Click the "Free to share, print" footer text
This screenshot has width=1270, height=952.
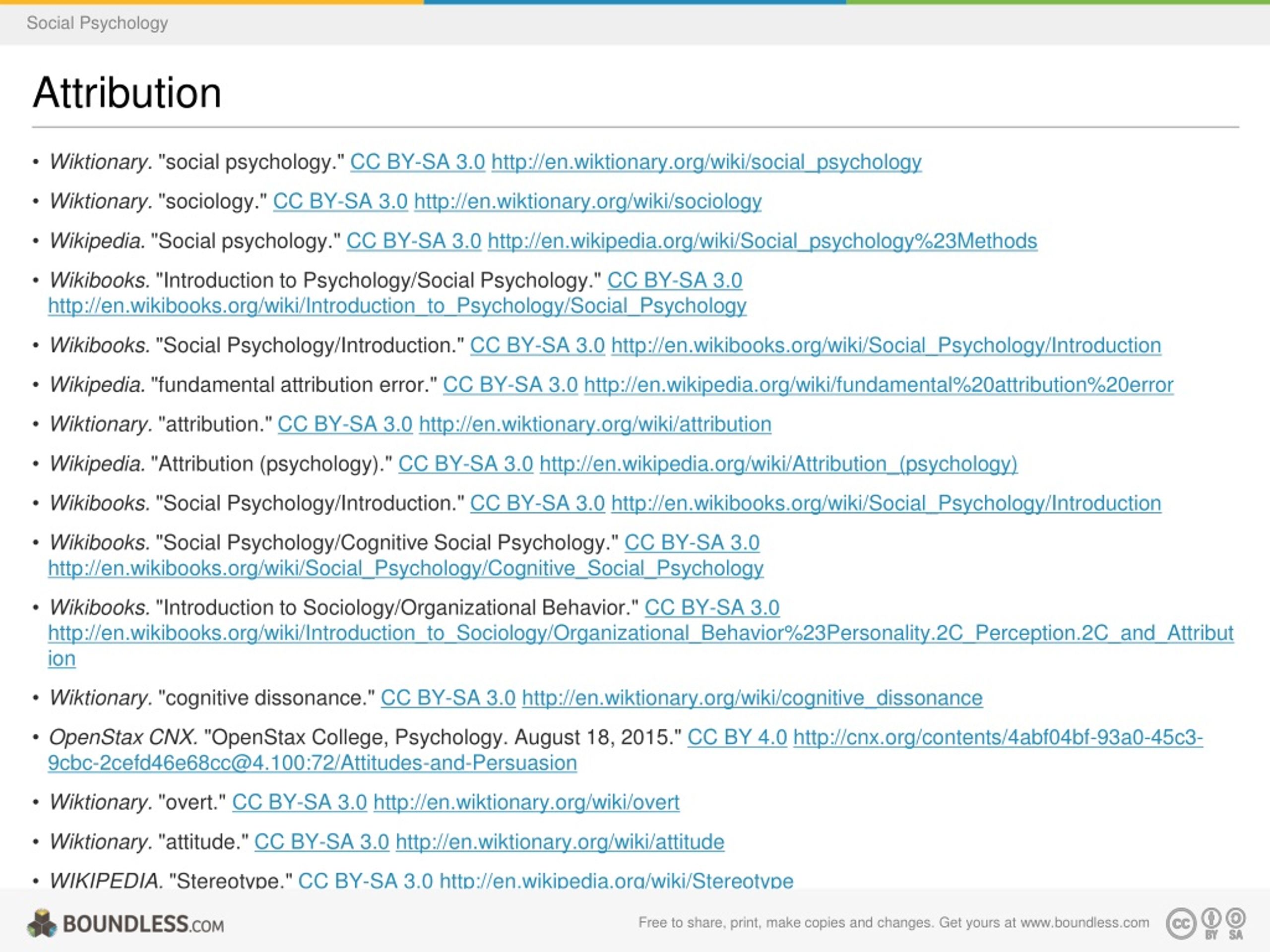click(894, 923)
